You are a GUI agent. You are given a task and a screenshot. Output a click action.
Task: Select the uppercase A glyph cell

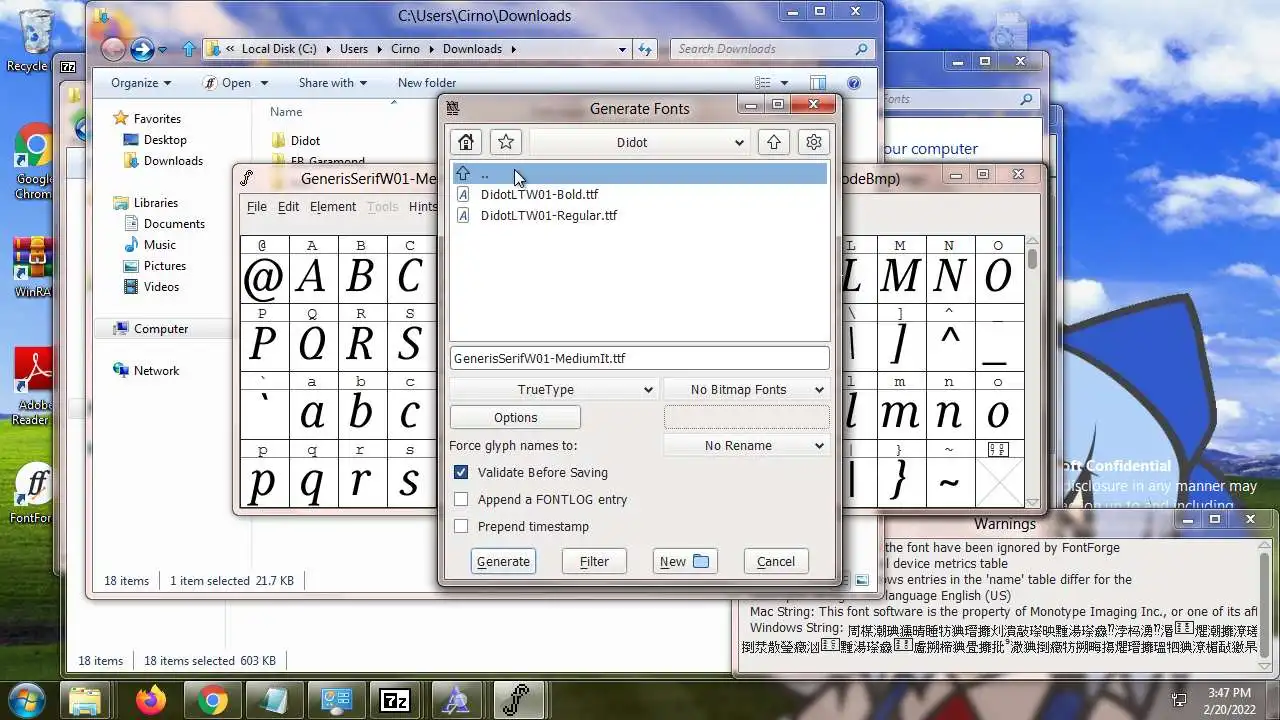[312, 278]
